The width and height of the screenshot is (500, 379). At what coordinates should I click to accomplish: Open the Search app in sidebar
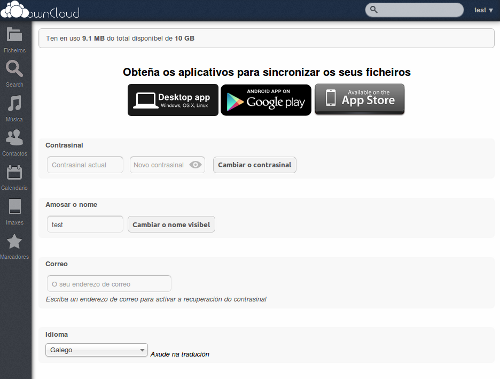pyautogui.click(x=14, y=69)
